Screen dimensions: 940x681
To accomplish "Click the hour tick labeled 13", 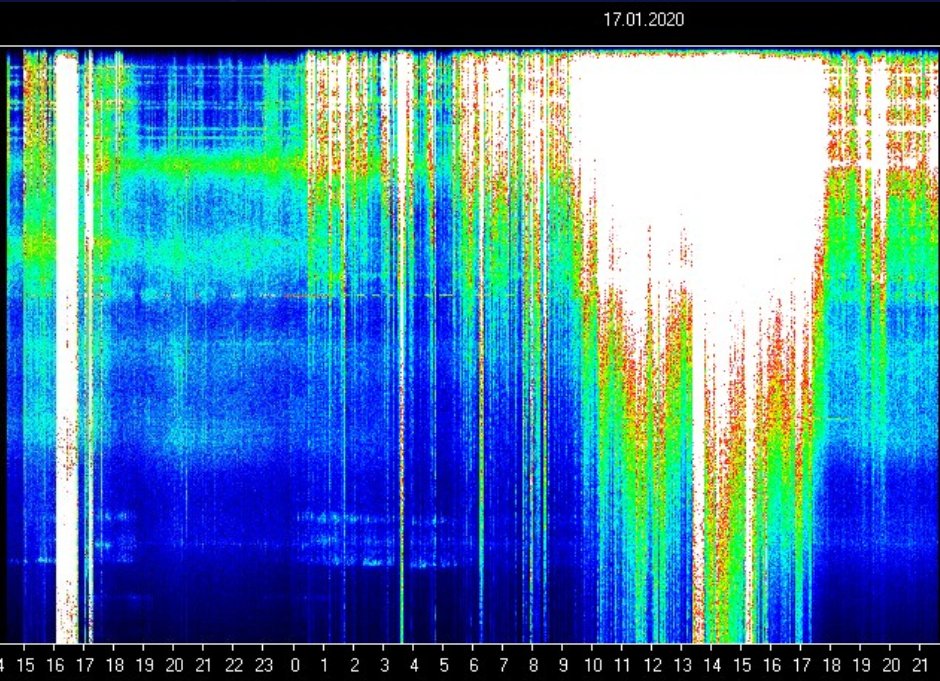I will tap(682, 665).
